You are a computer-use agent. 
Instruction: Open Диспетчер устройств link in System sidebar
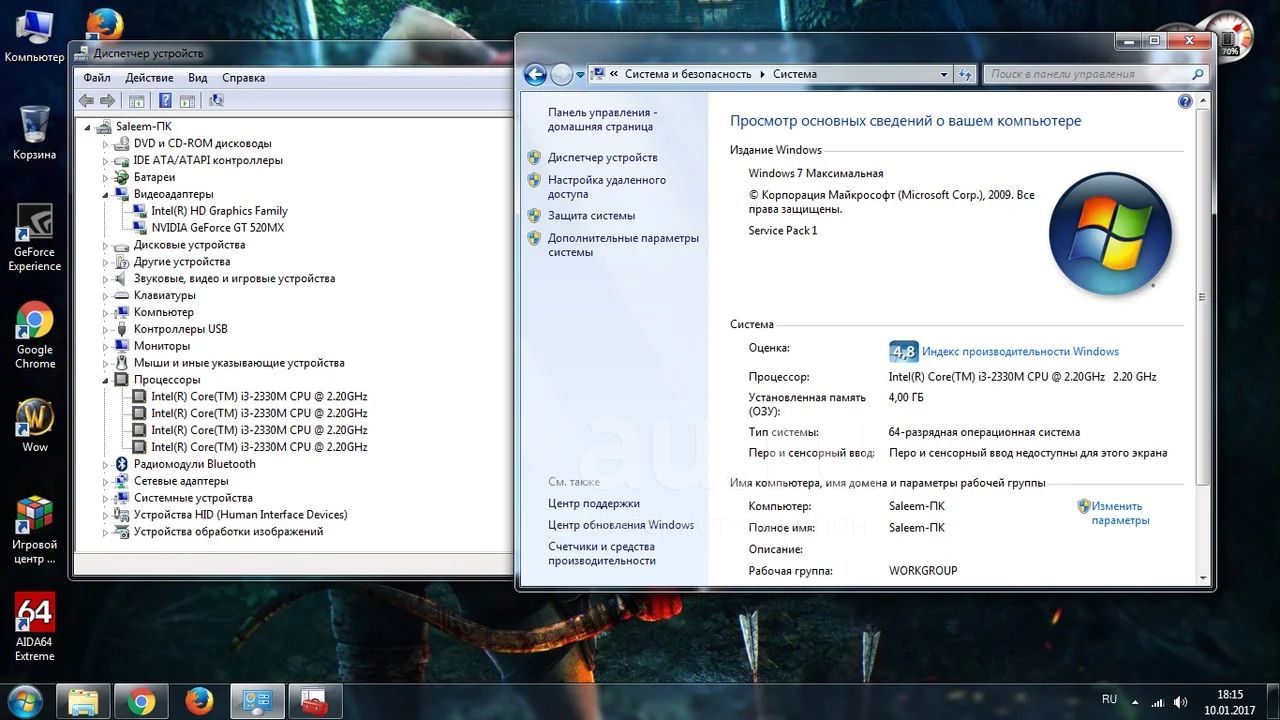(602, 158)
